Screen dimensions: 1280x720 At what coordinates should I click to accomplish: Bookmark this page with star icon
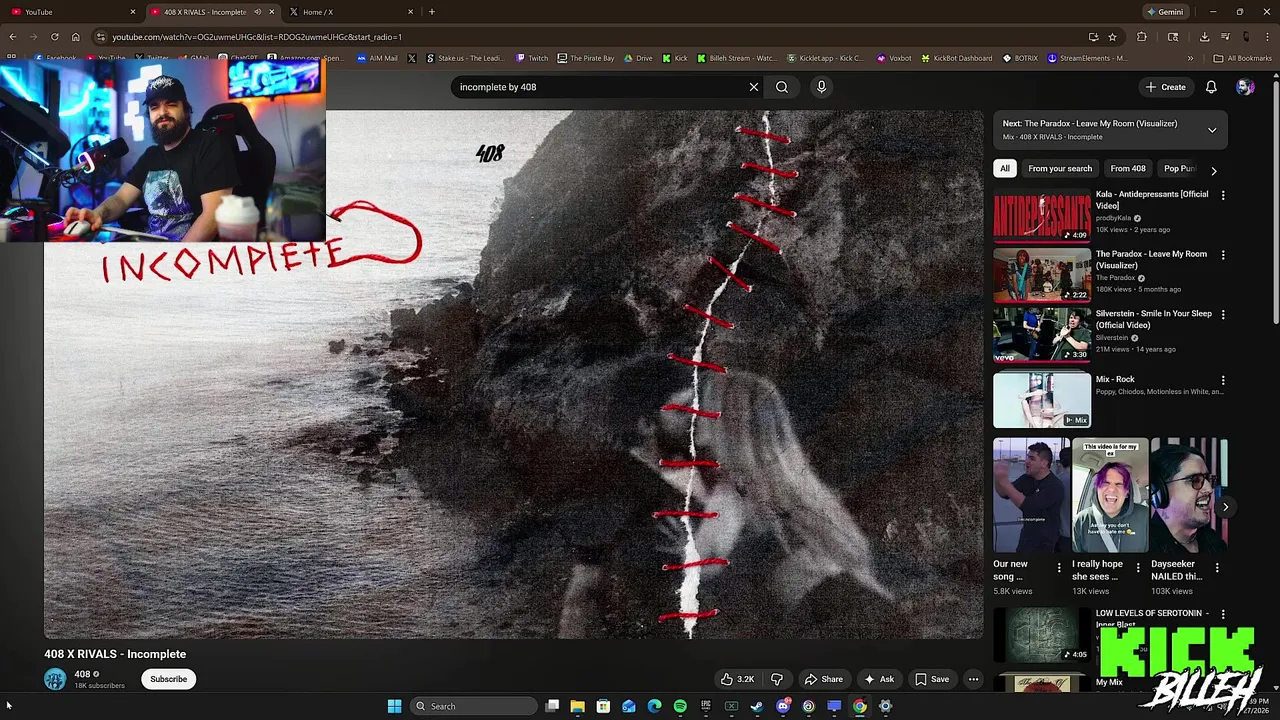pos(1112,37)
